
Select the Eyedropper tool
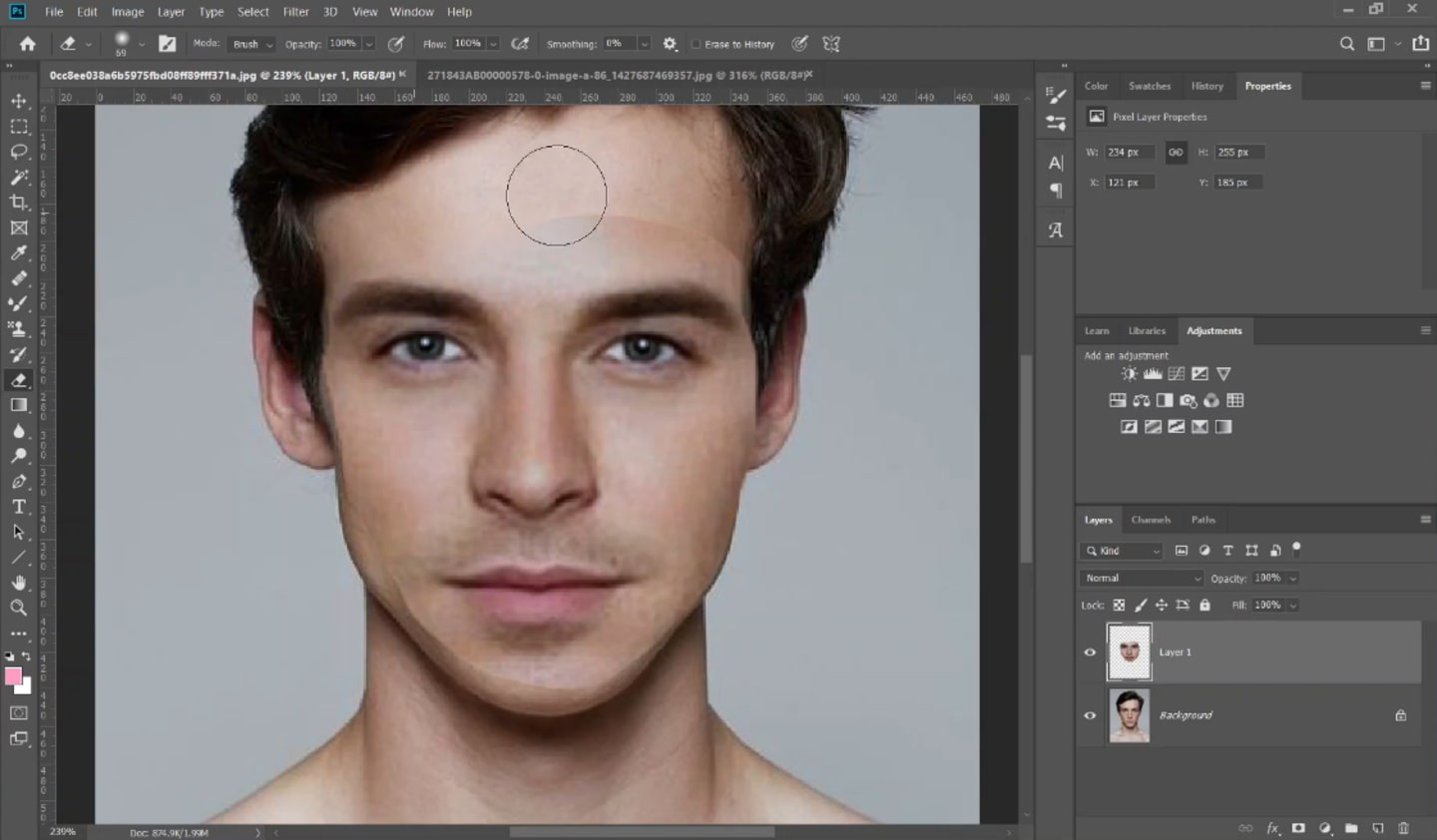tap(18, 252)
